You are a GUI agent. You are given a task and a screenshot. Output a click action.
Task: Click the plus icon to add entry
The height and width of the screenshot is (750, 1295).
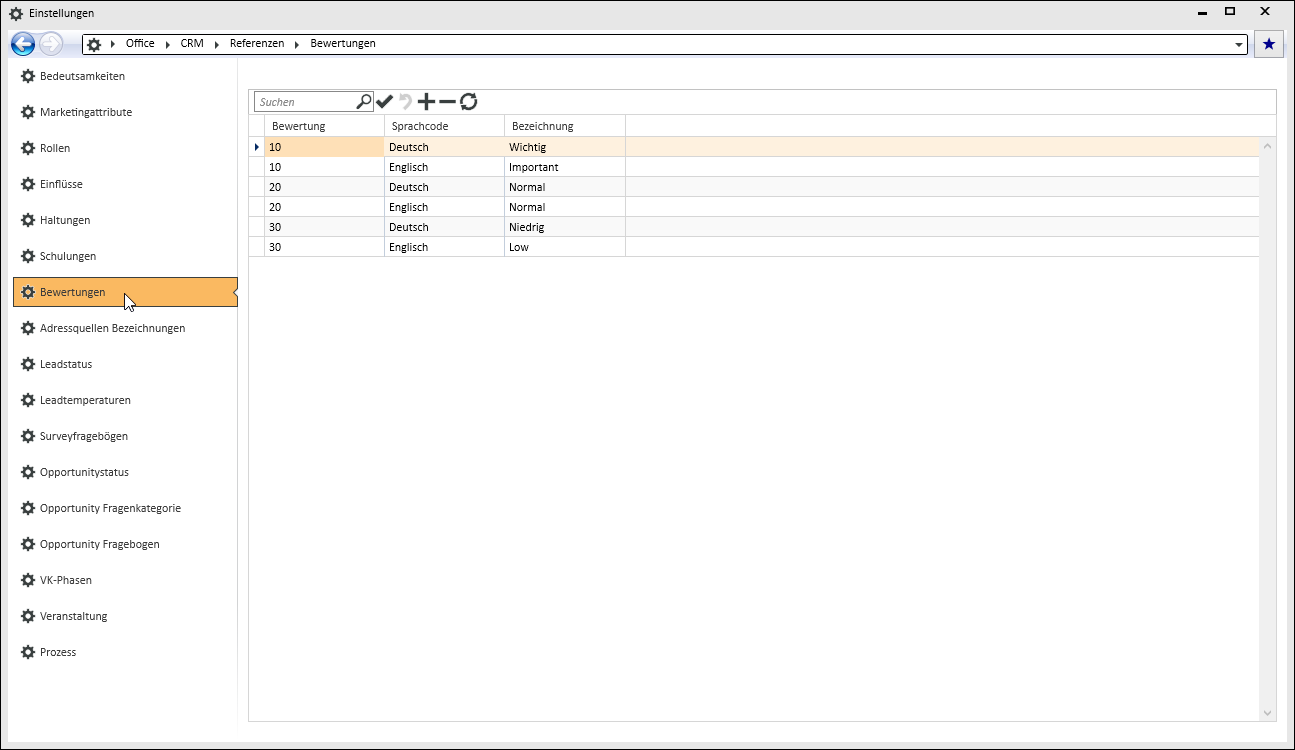[426, 101]
